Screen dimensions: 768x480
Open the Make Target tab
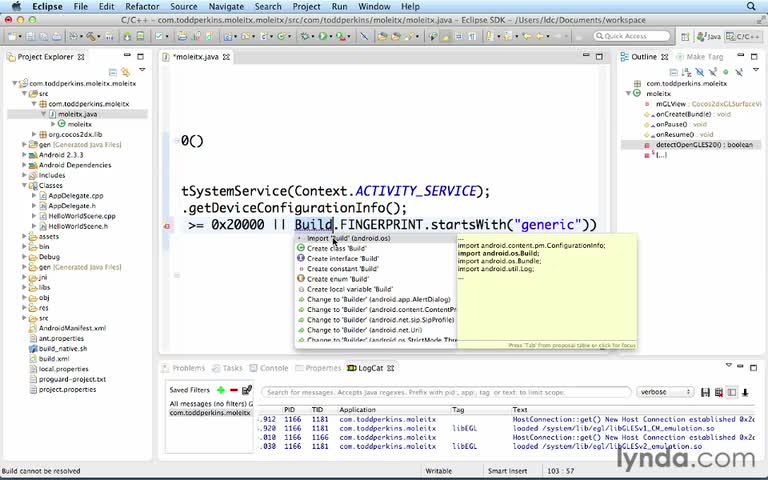tap(699, 57)
